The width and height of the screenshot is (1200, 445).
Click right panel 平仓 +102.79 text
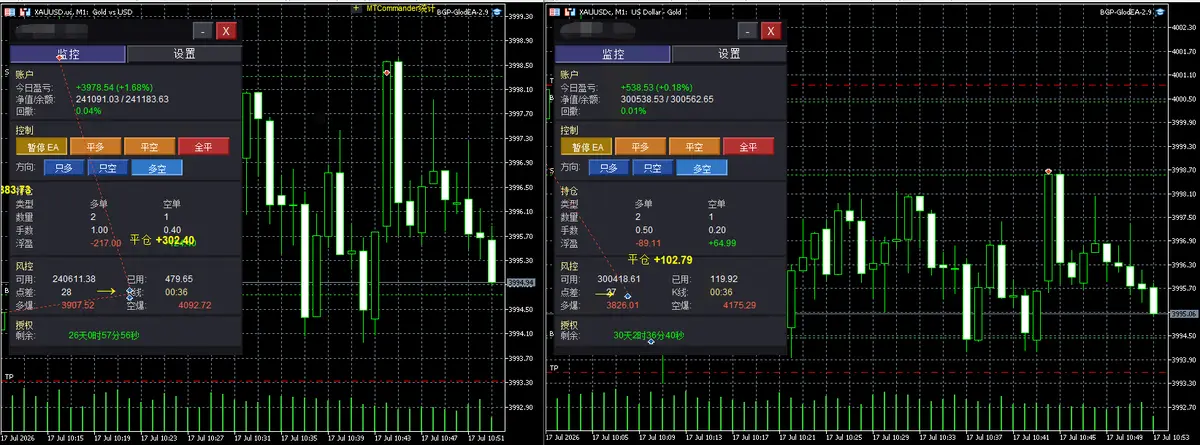click(661, 260)
